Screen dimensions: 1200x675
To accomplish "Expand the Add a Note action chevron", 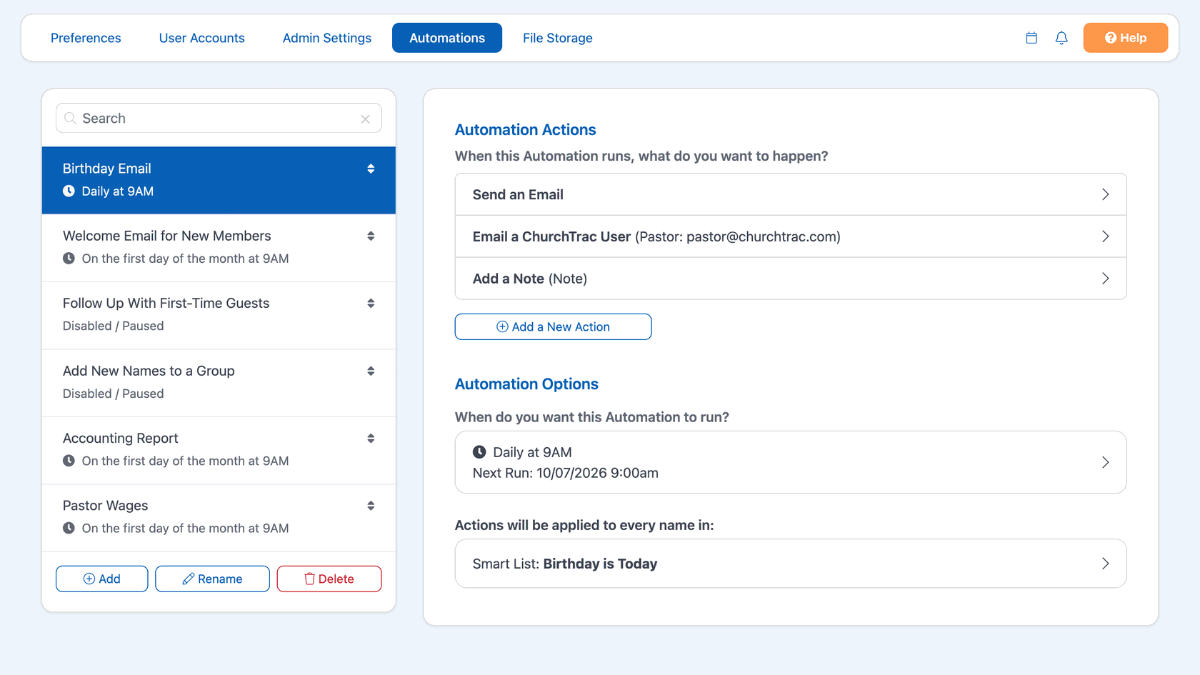I will click(1105, 279).
